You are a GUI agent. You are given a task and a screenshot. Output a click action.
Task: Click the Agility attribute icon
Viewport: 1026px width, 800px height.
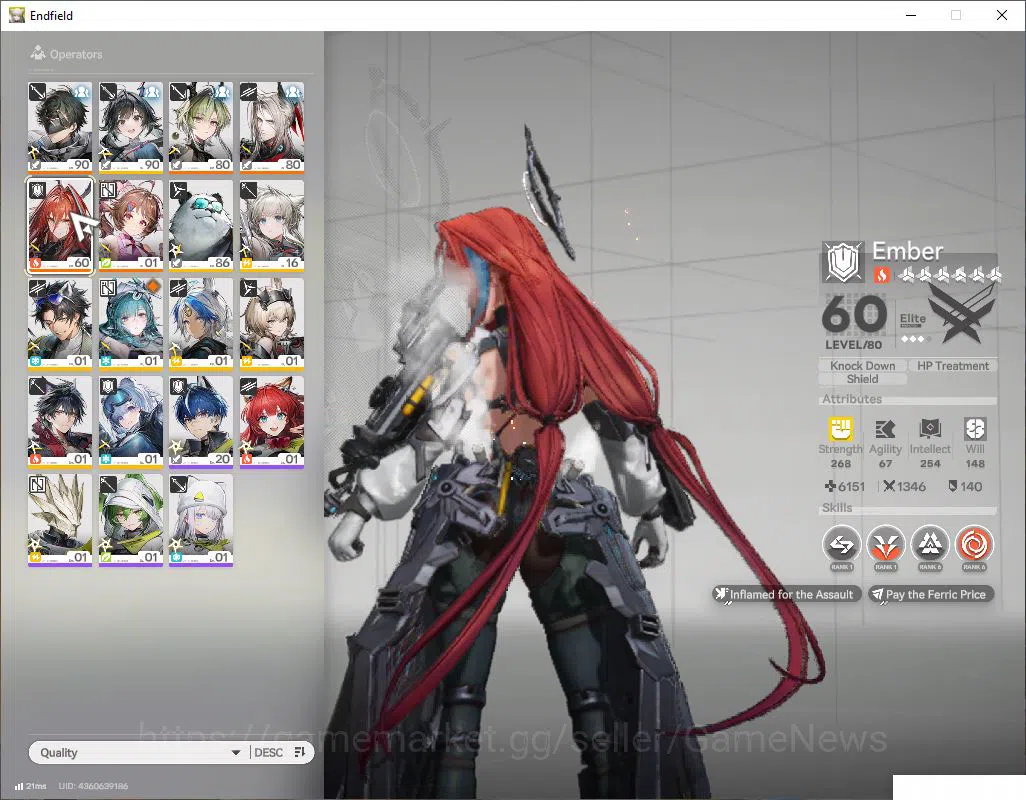click(x=885, y=429)
